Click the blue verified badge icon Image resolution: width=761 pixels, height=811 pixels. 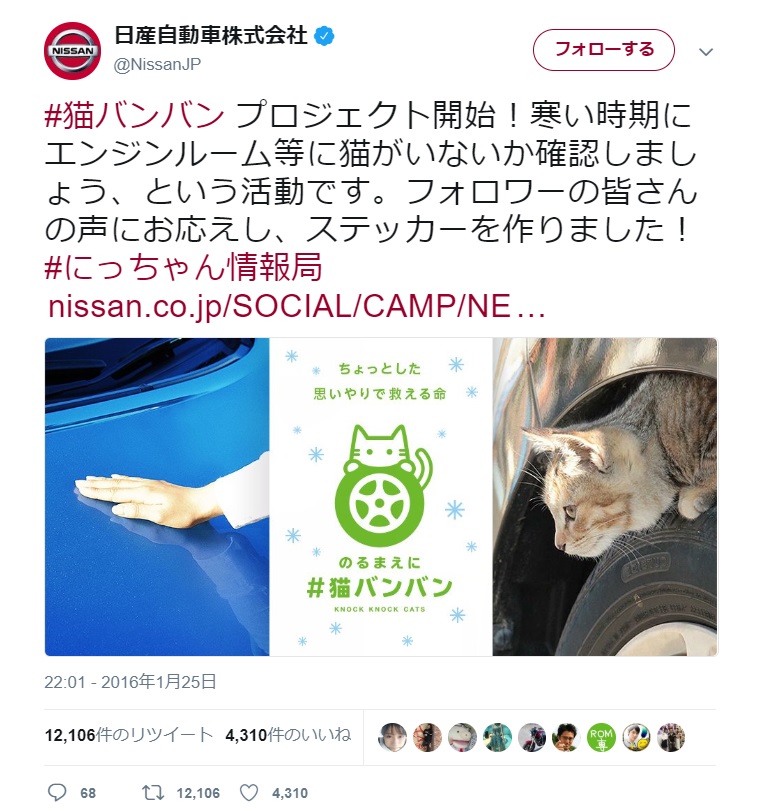(x=324, y=36)
